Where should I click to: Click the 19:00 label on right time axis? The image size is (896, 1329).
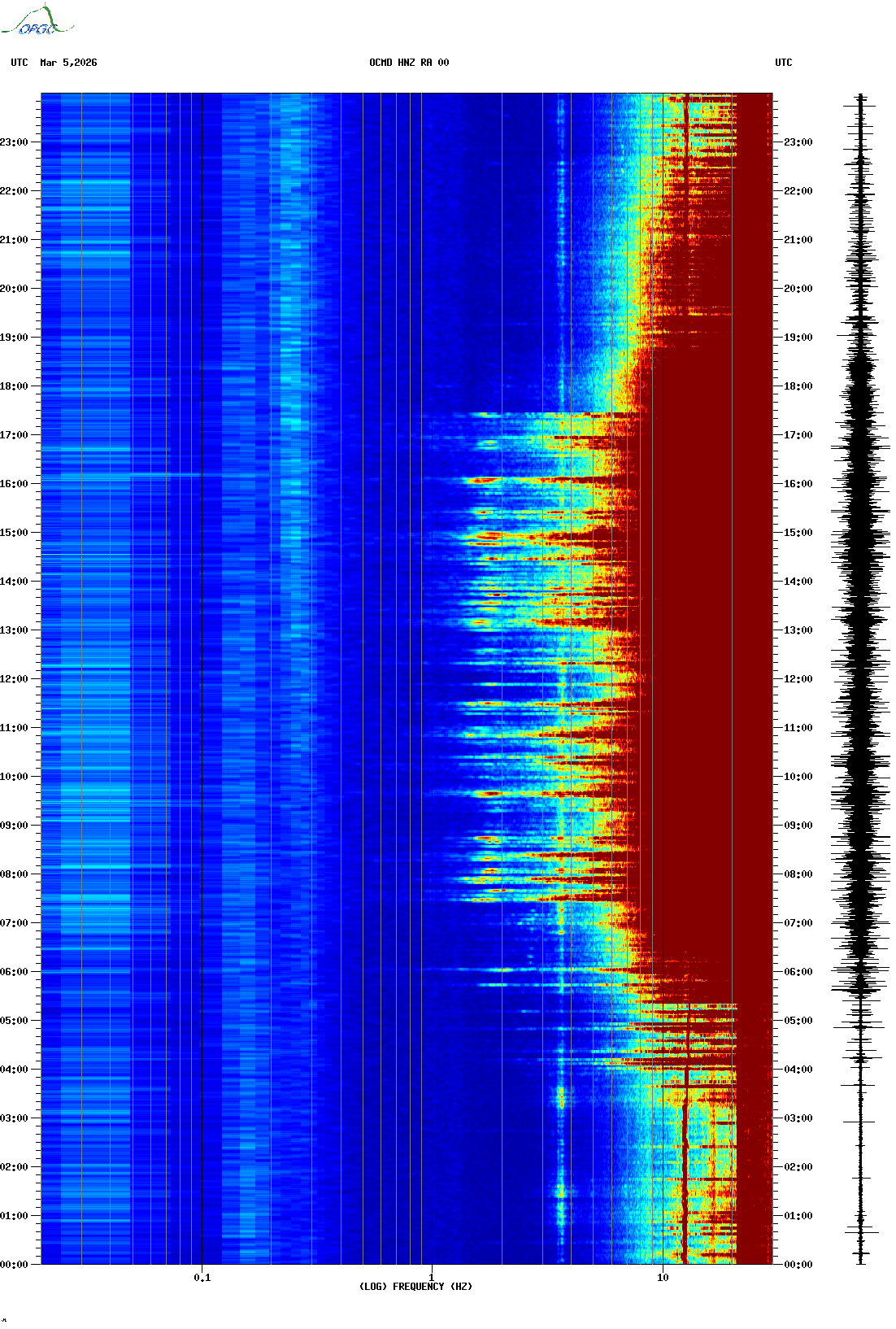[798, 338]
